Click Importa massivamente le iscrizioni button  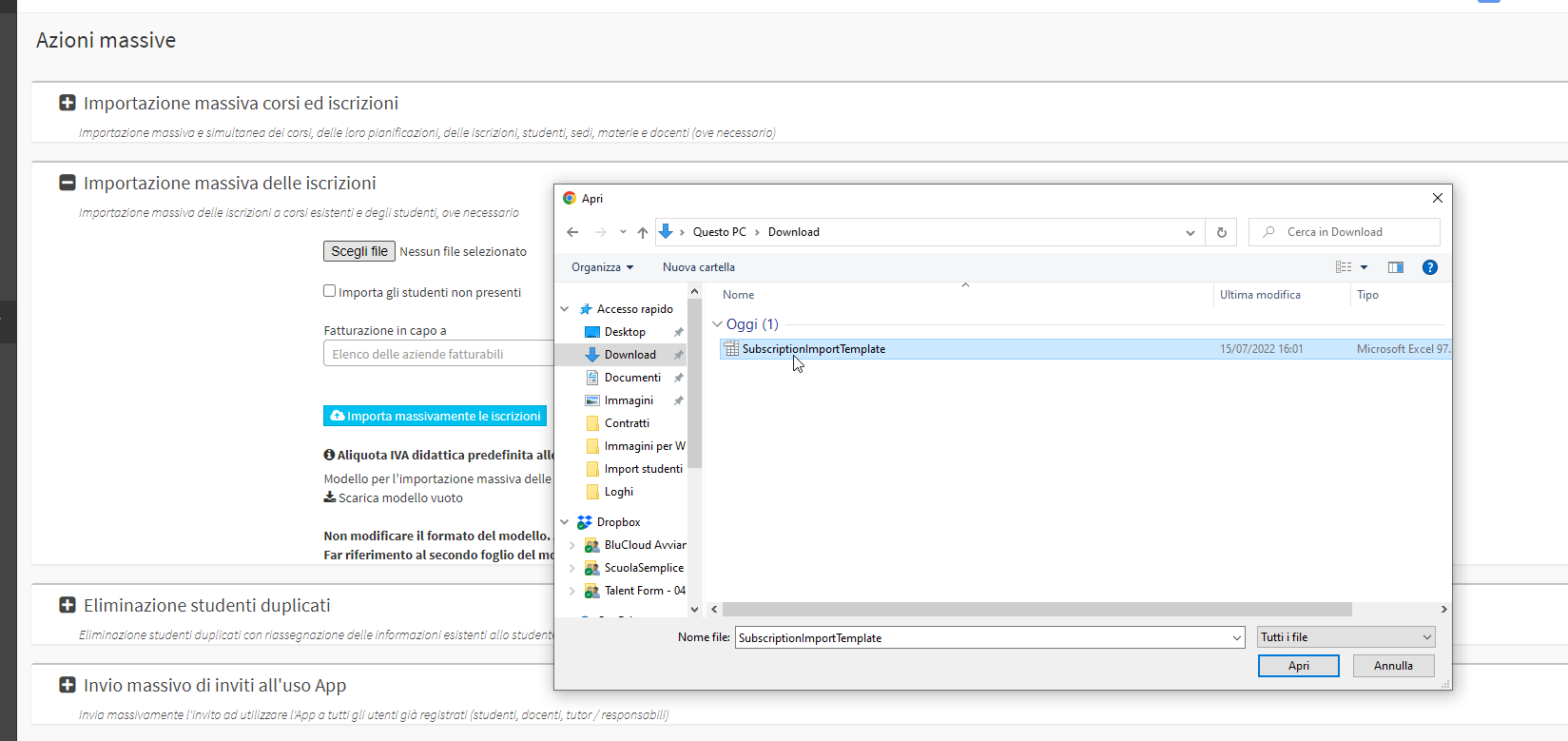tap(436, 416)
